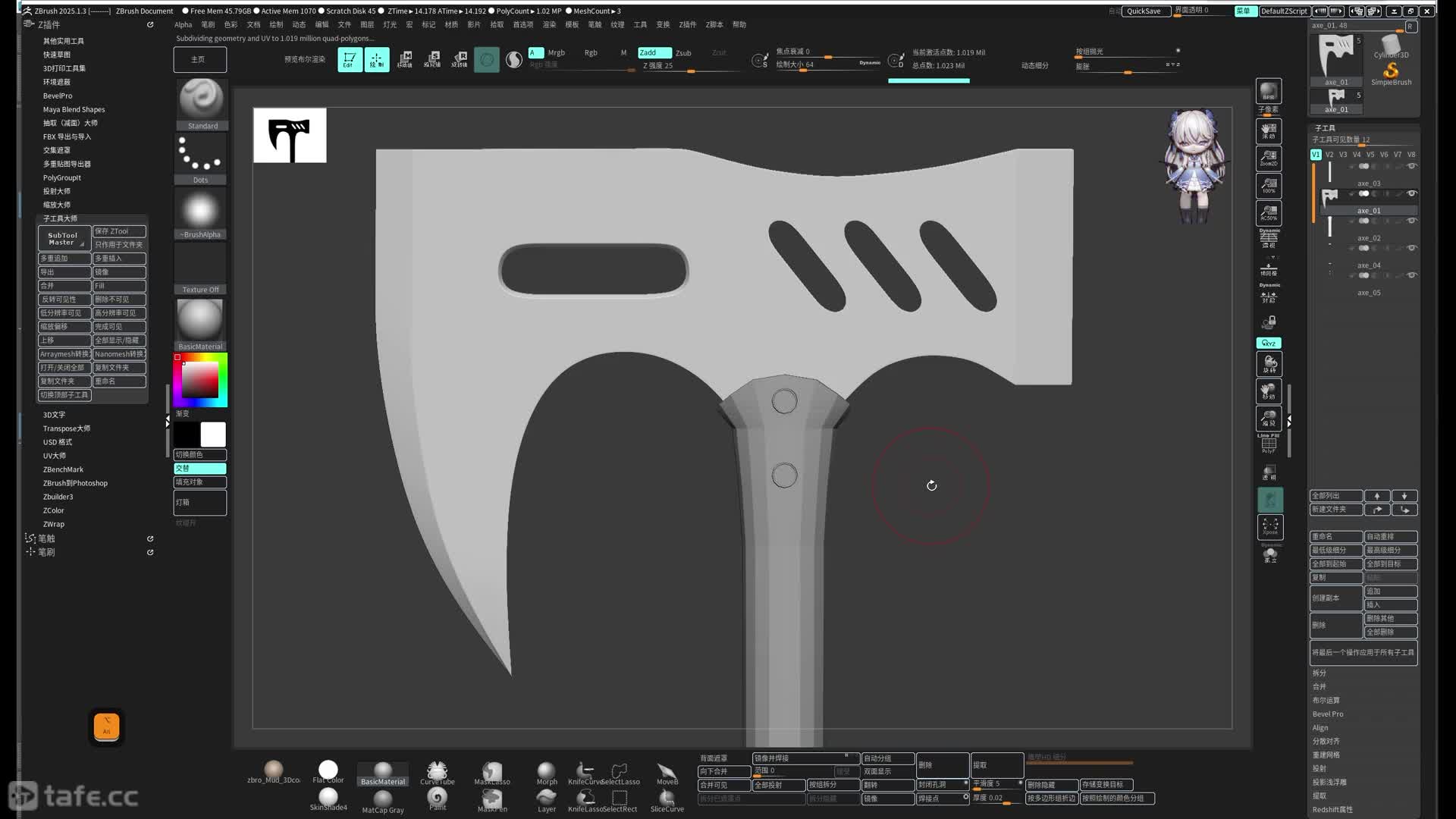Select the CurveTube brush
This screenshot has width=1456, height=819.
(438, 773)
